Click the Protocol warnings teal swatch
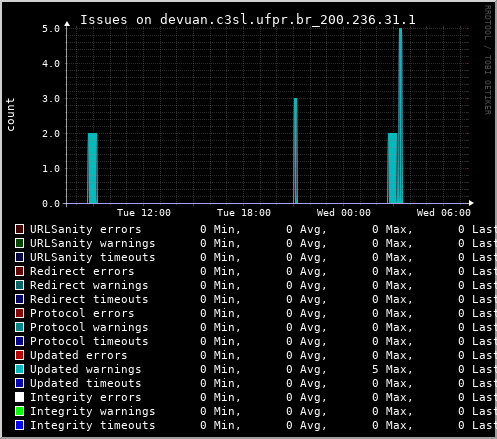This screenshot has width=497, height=439. 19,327
